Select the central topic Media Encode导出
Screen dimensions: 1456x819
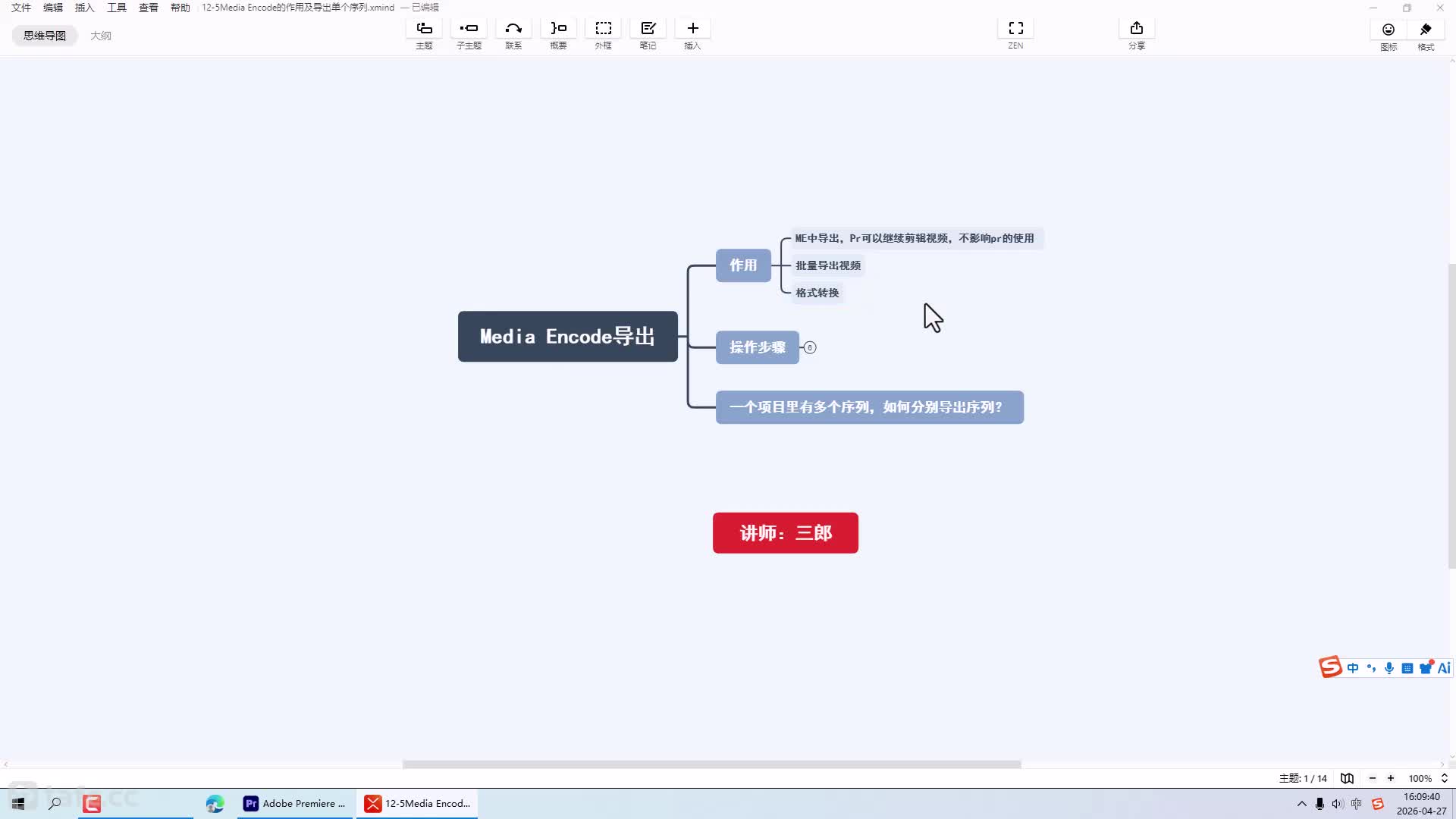click(567, 336)
